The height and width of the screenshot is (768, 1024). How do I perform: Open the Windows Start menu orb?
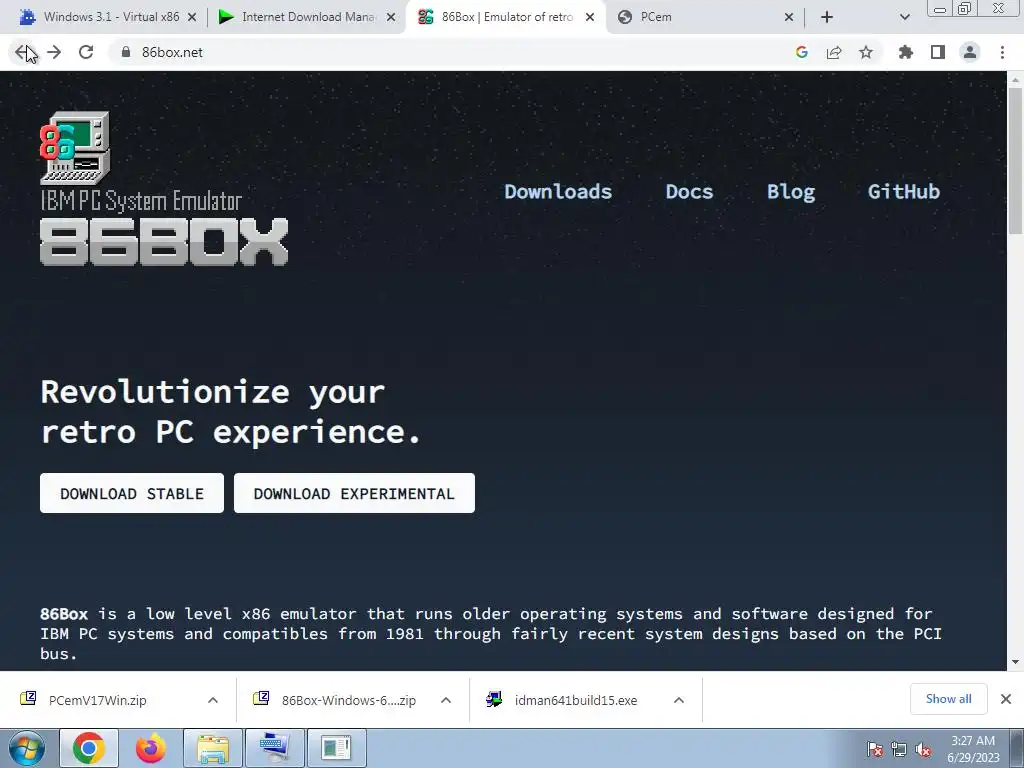tap(26, 748)
